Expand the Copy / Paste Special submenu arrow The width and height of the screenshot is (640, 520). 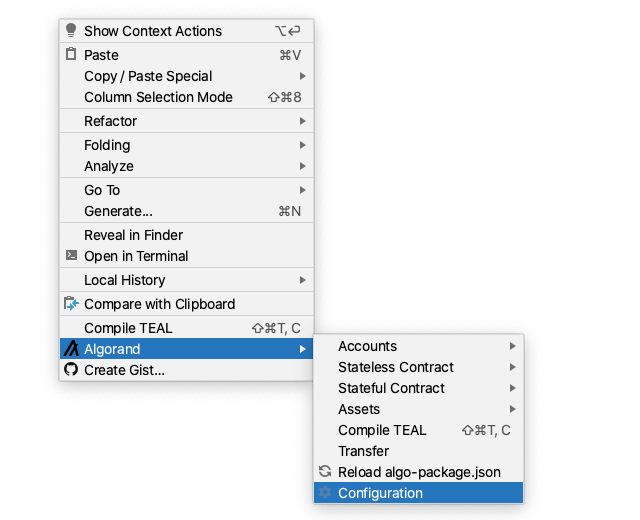pos(302,76)
